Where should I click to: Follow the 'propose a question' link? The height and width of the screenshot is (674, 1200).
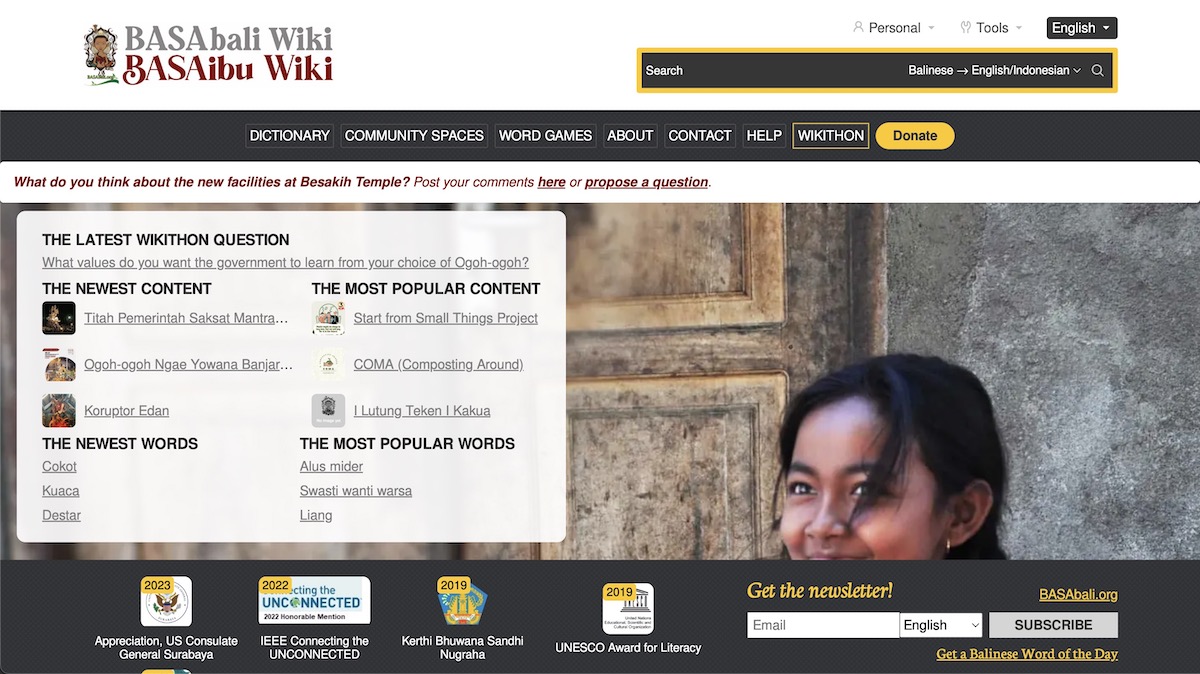647,182
